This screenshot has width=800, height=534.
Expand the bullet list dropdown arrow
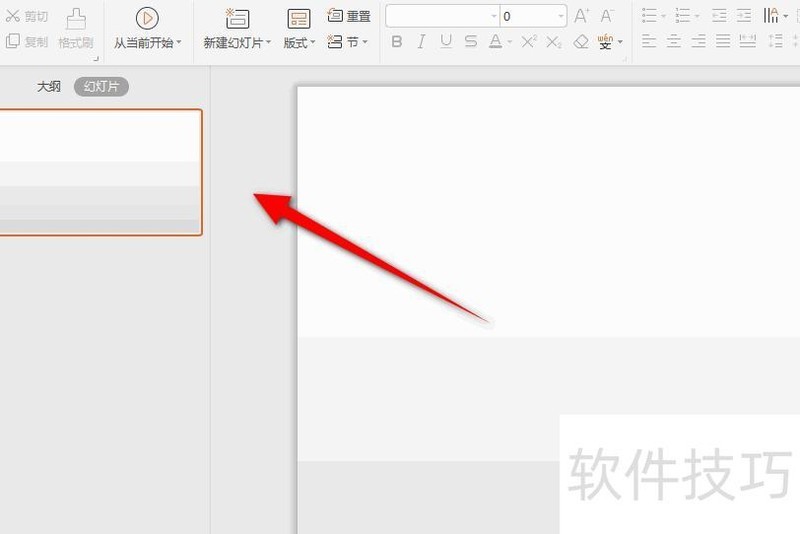click(x=664, y=16)
